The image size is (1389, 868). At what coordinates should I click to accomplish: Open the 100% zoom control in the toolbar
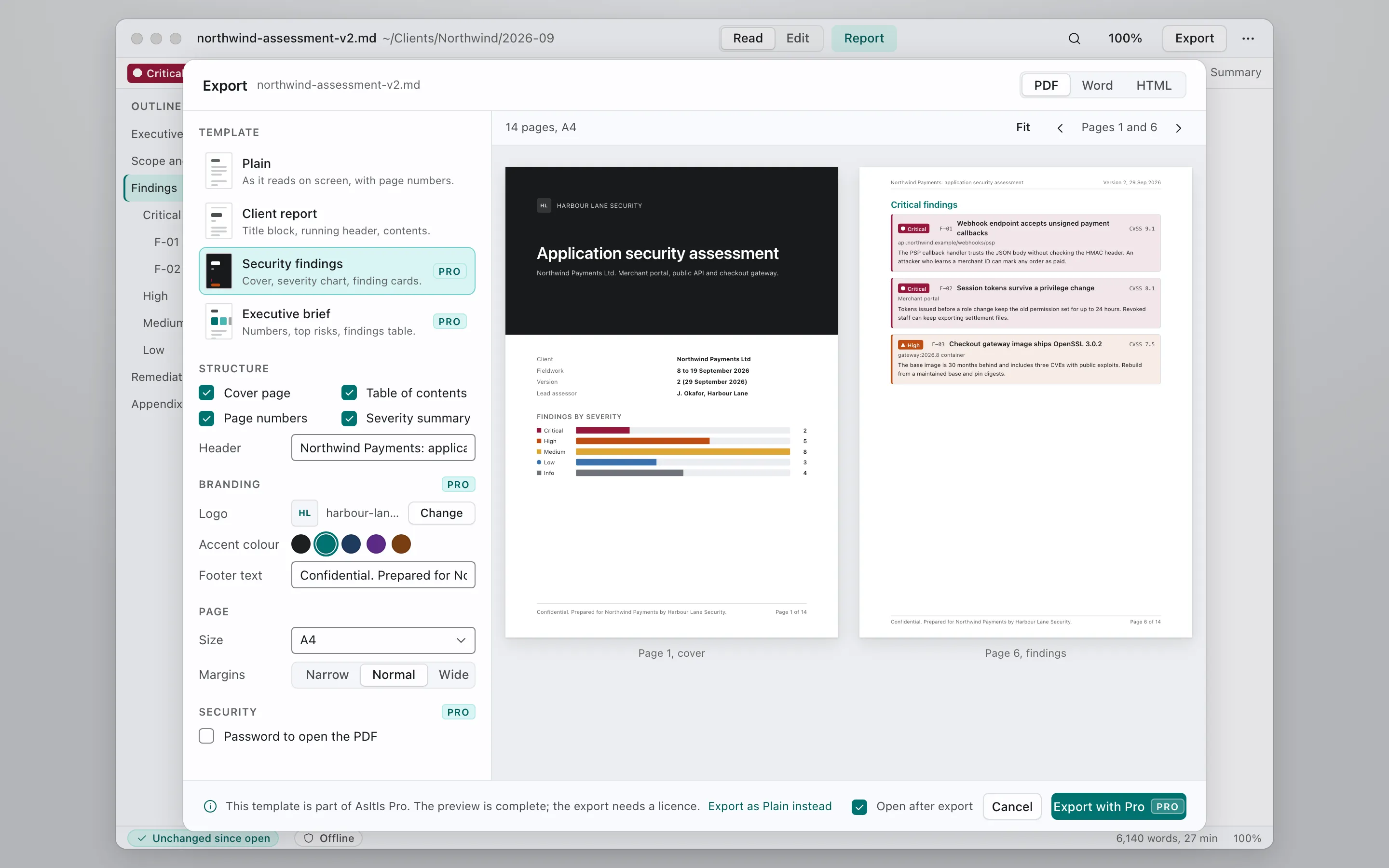pos(1125,39)
